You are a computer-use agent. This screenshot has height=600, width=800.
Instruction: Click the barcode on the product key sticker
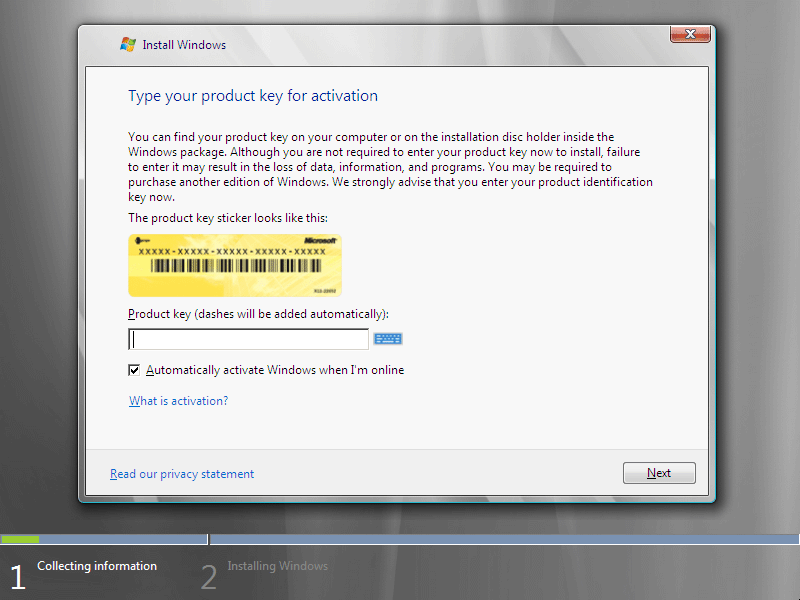tap(237, 268)
